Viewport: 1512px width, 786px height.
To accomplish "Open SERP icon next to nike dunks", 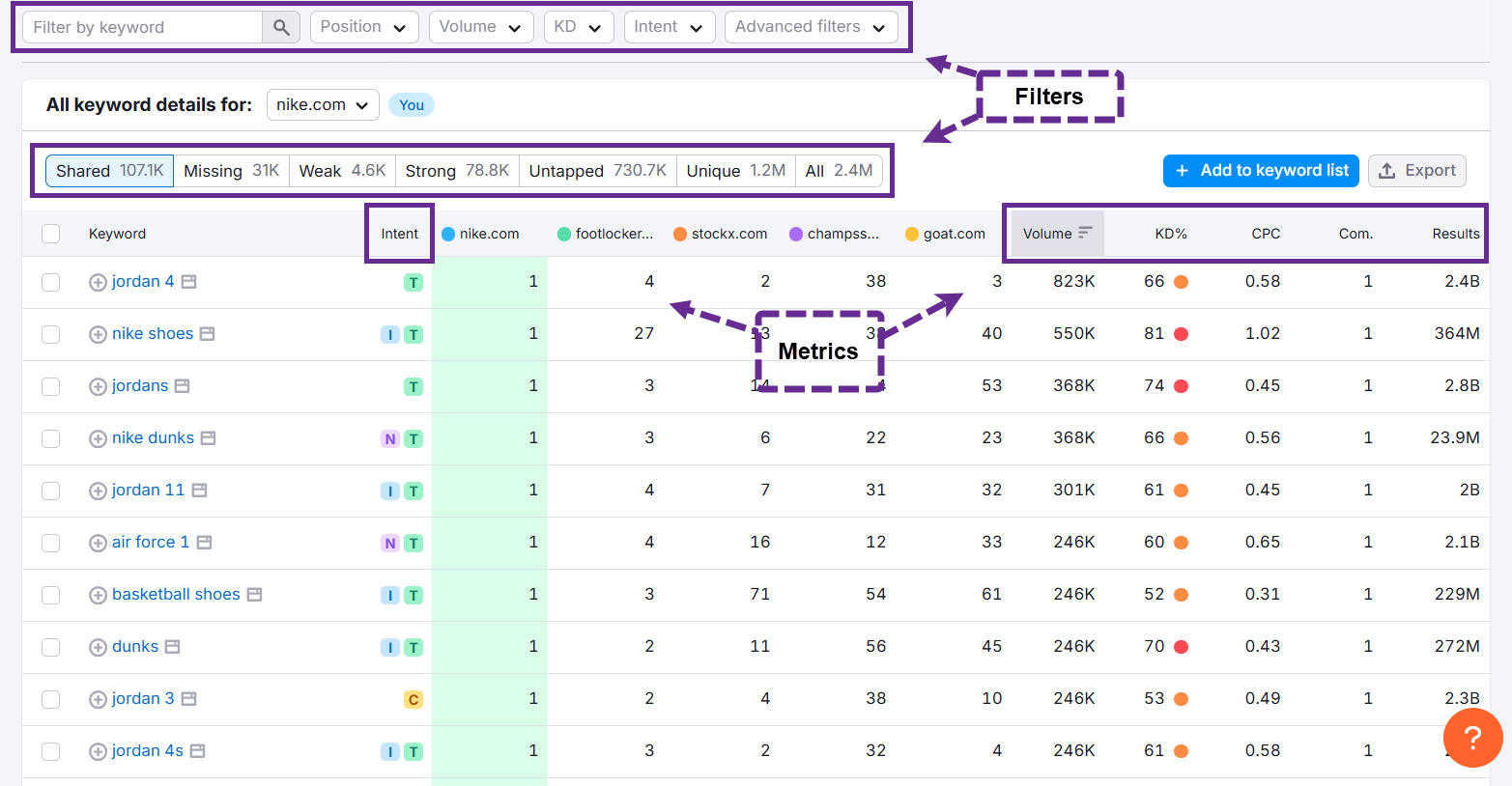I will (x=208, y=438).
